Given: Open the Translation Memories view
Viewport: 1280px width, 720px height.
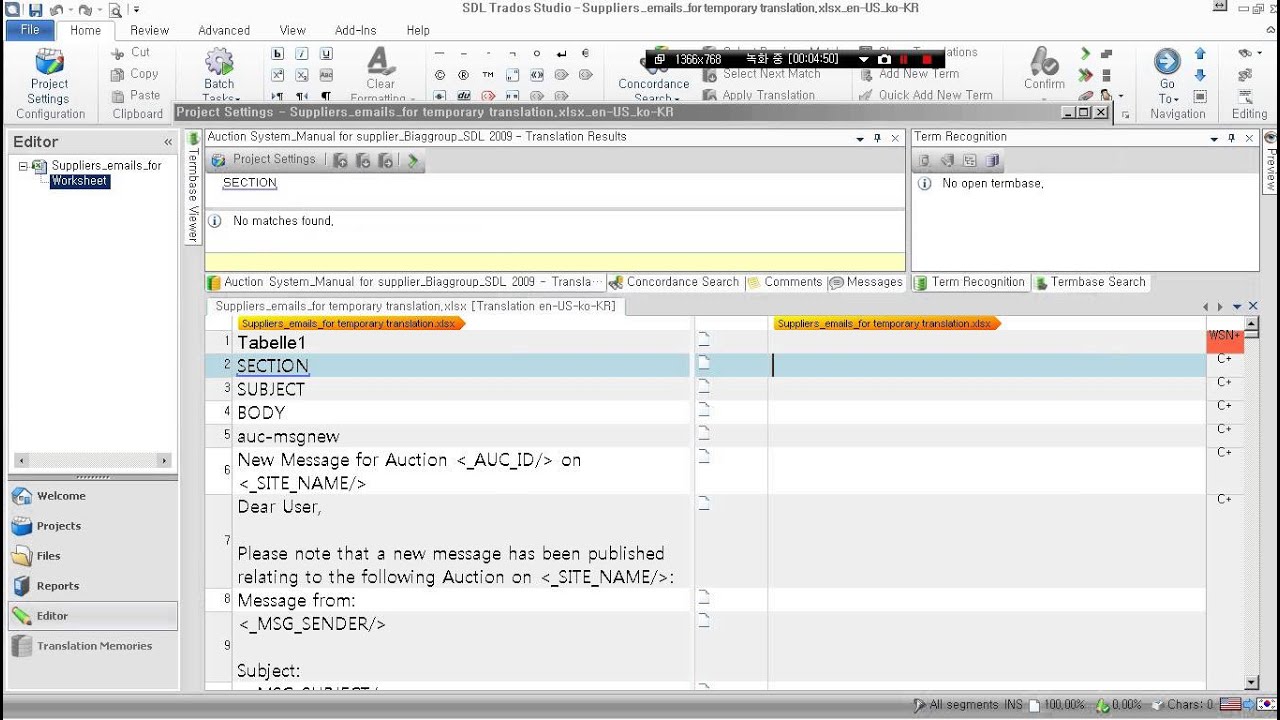Looking at the screenshot, I should [93, 646].
